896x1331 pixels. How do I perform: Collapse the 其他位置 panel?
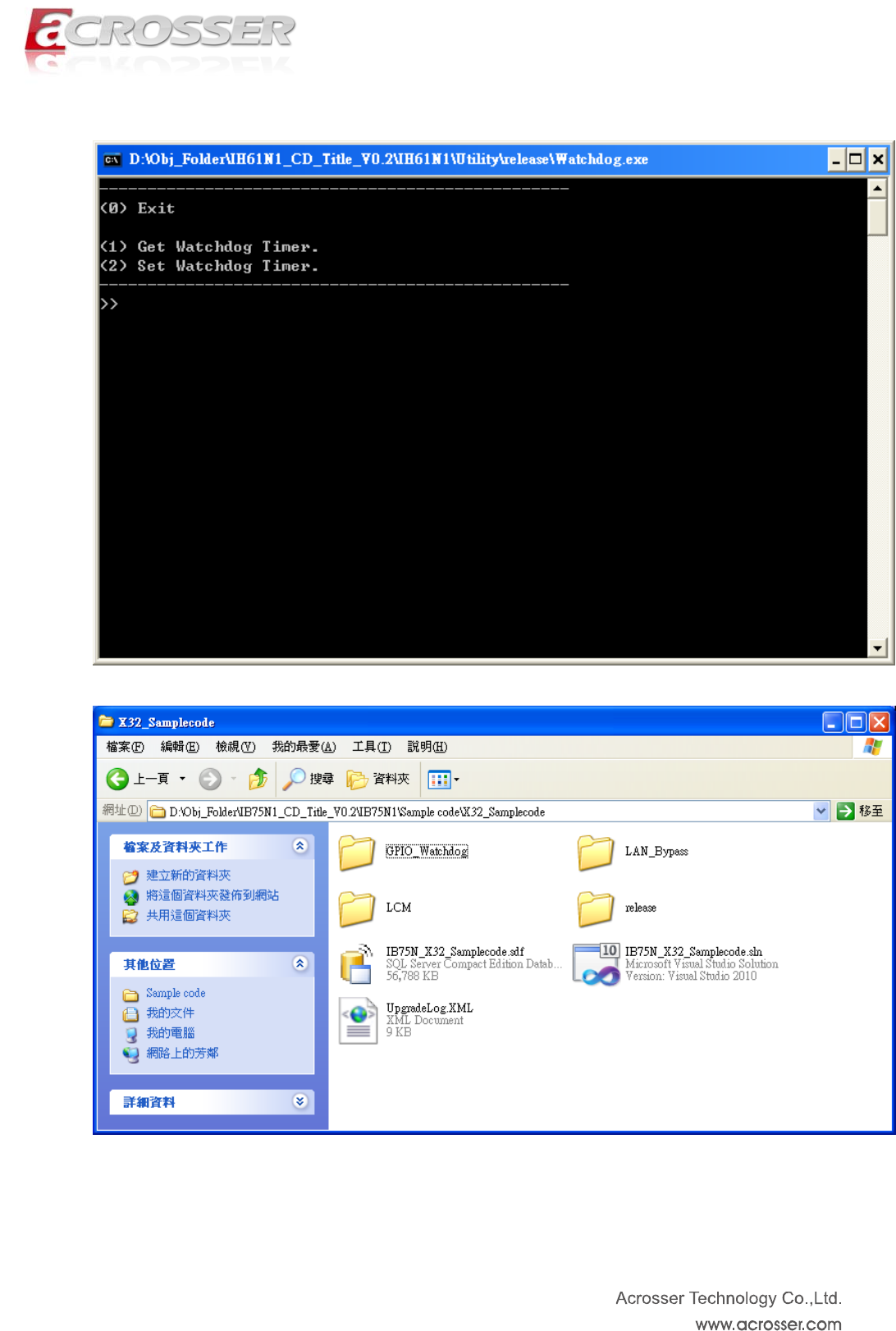300,963
